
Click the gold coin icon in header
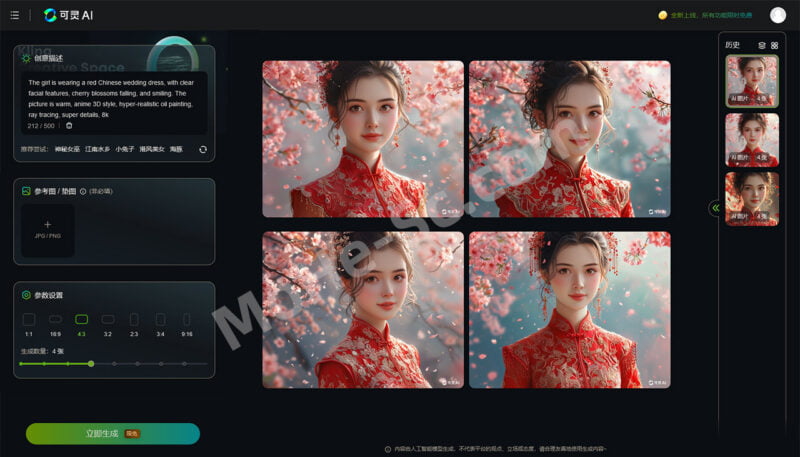pos(662,15)
